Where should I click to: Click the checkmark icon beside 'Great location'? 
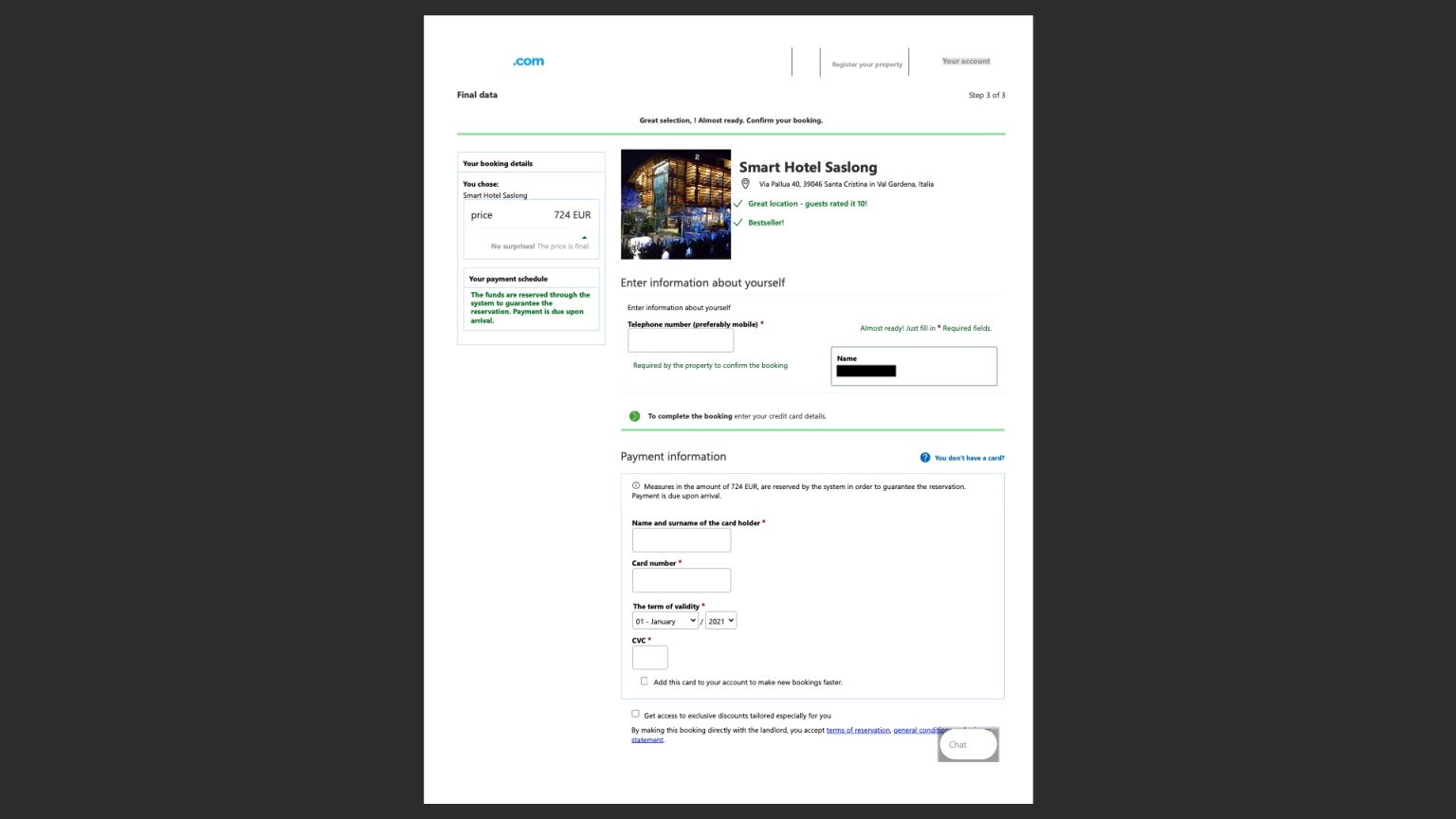click(738, 203)
